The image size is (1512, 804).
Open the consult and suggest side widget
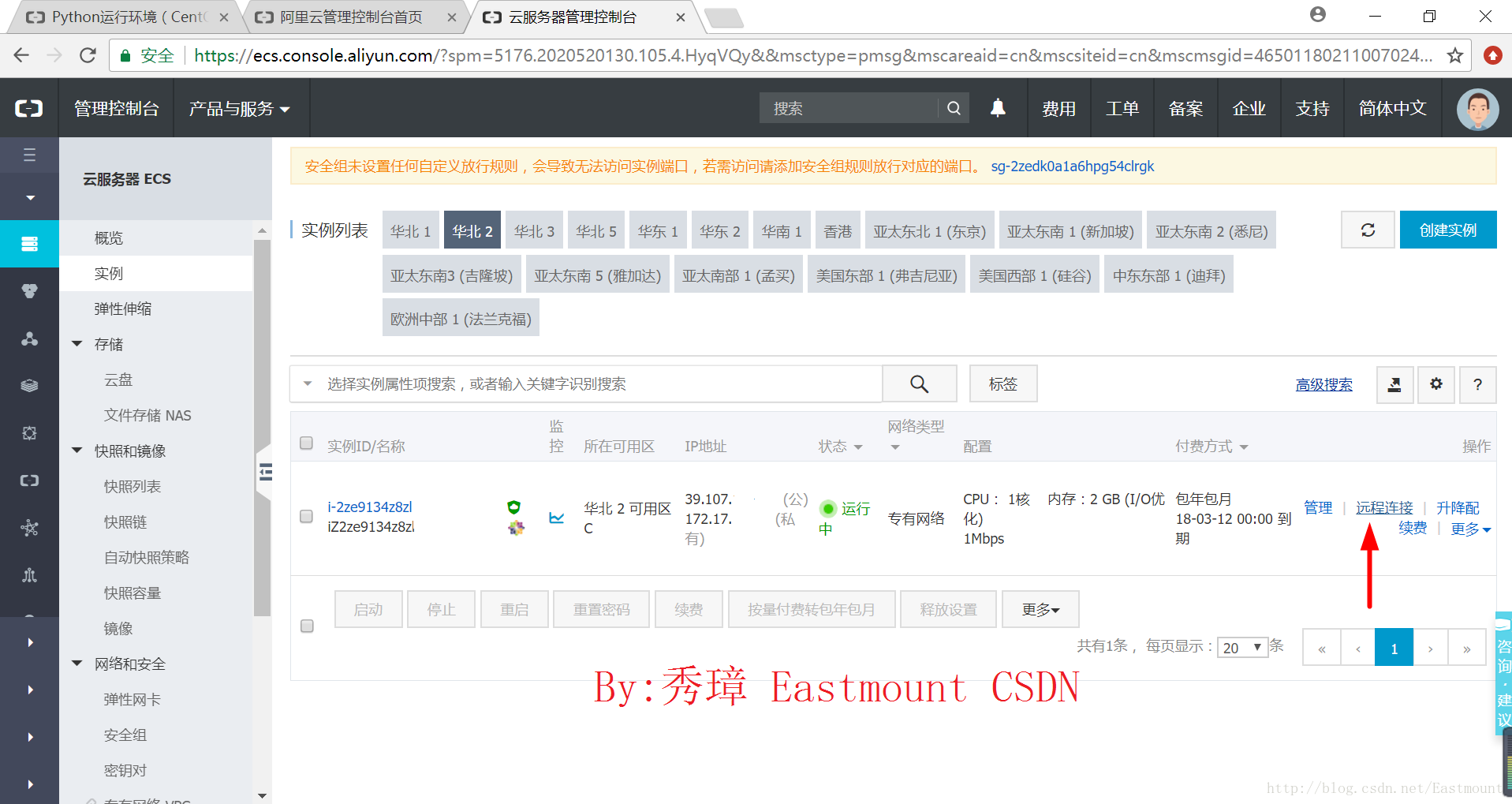tap(1503, 673)
